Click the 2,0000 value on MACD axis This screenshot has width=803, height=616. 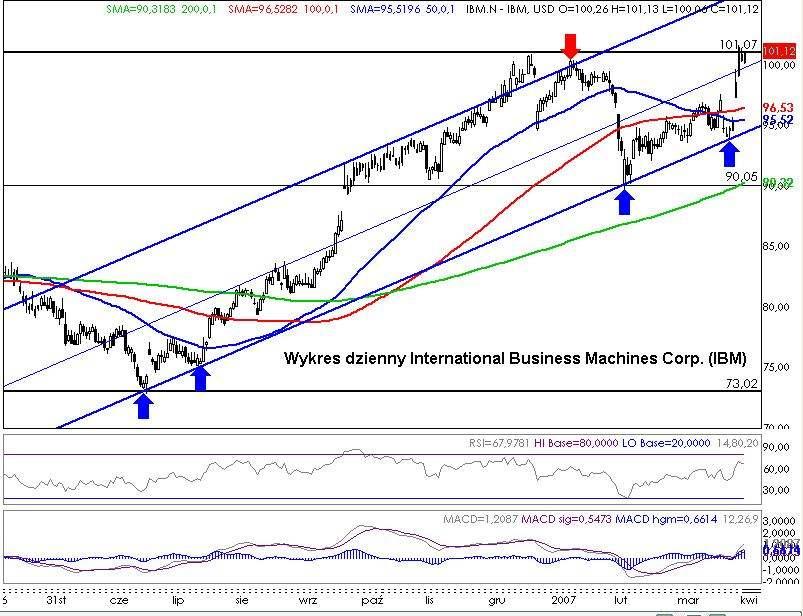pyautogui.click(x=780, y=534)
